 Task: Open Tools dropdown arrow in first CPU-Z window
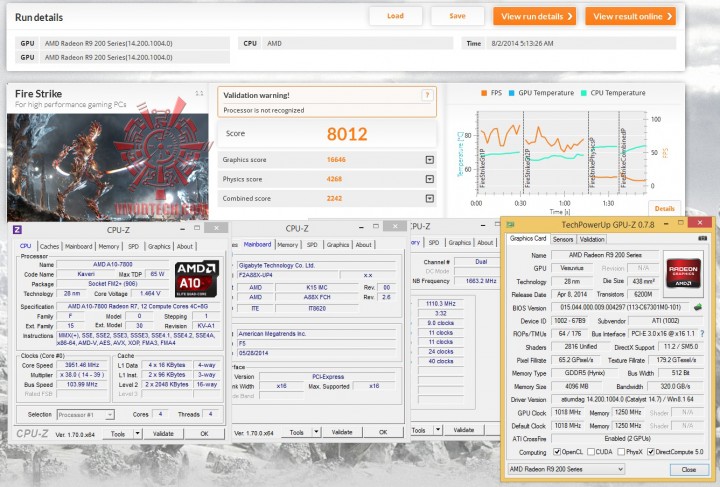click(137, 433)
